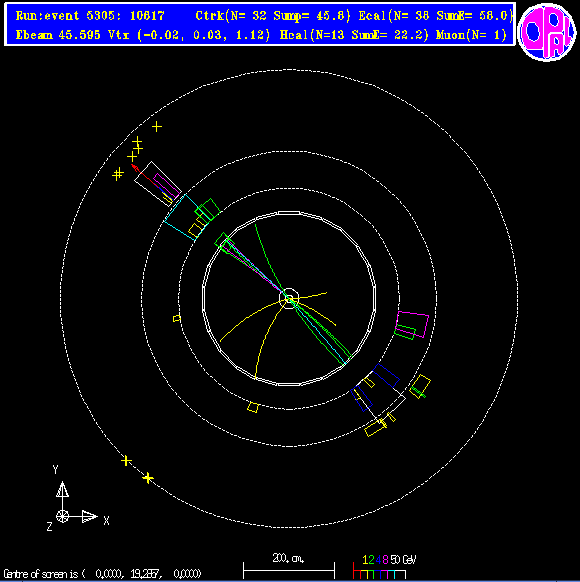Click the Centre of screen coordinates text
The width and height of the screenshot is (580, 582).
[102, 574]
